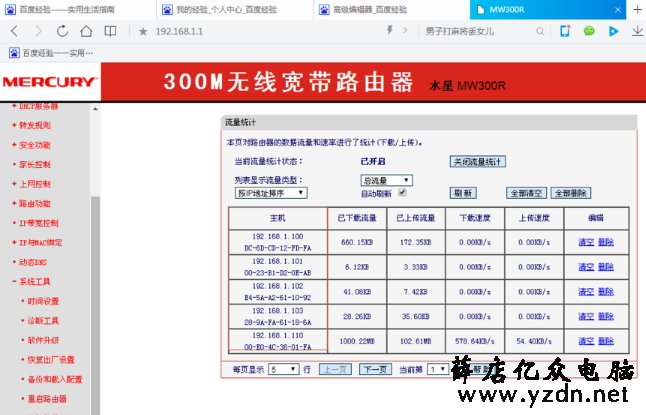Click the 全部清空 button
The height and width of the screenshot is (415, 646).
pyautogui.click(x=526, y=193)
